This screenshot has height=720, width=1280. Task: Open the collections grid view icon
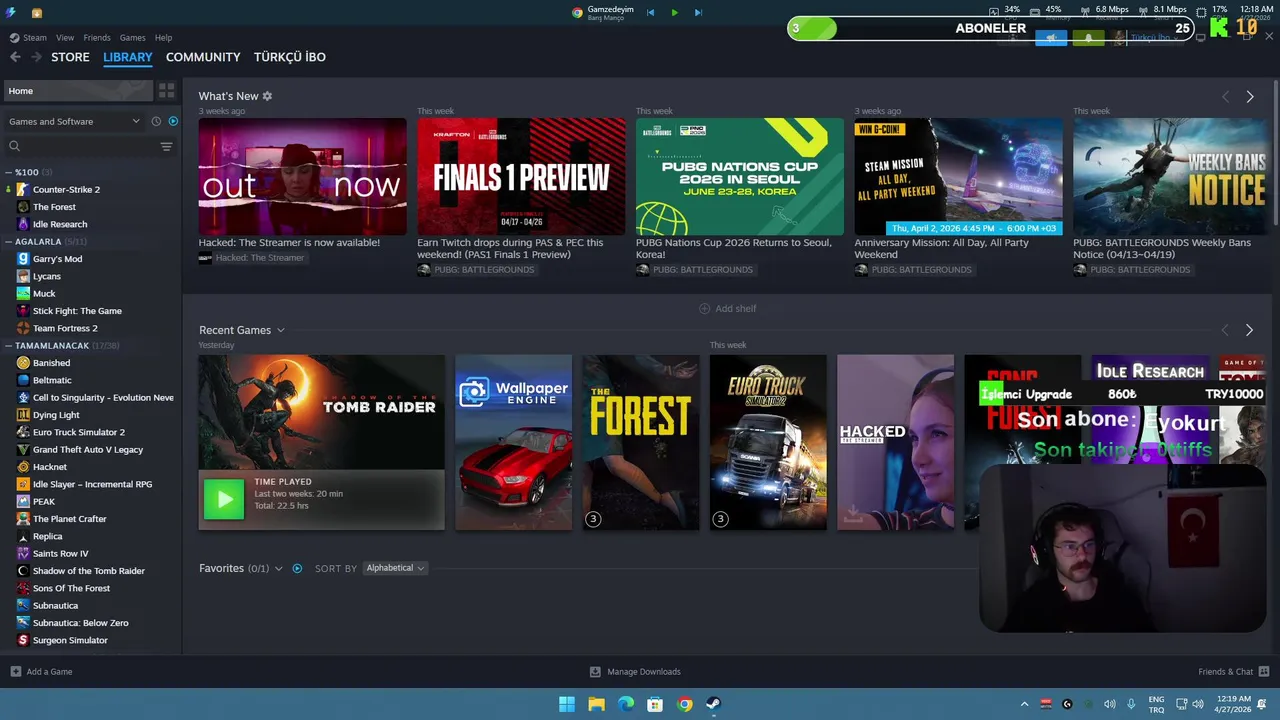click(167, 91)
